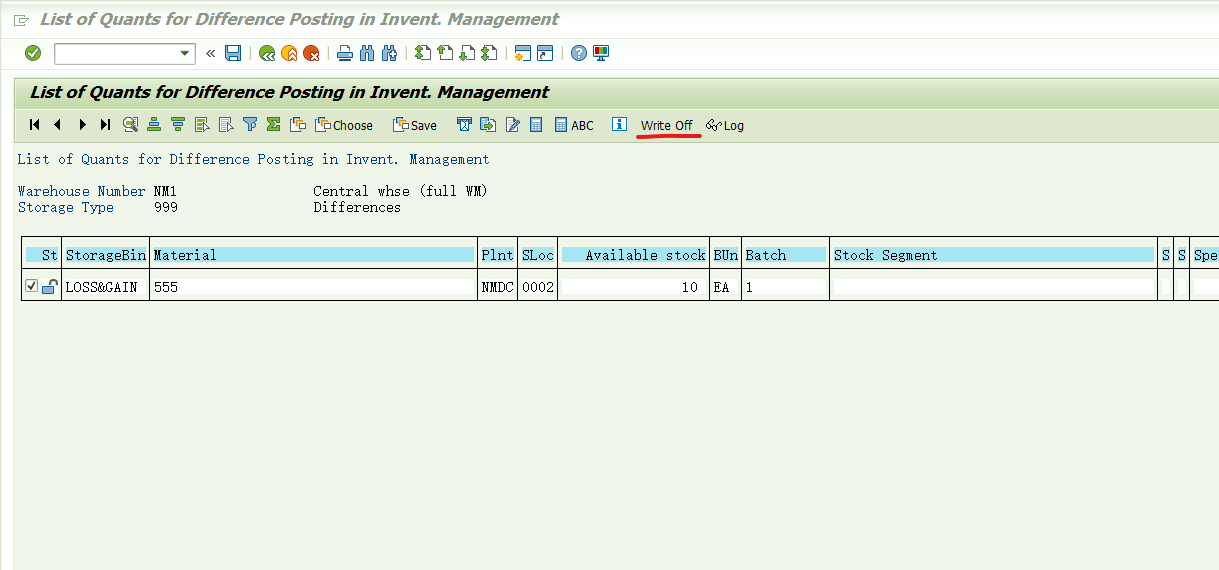Jump to the last column arrow icon

click(x=105, y=125)
